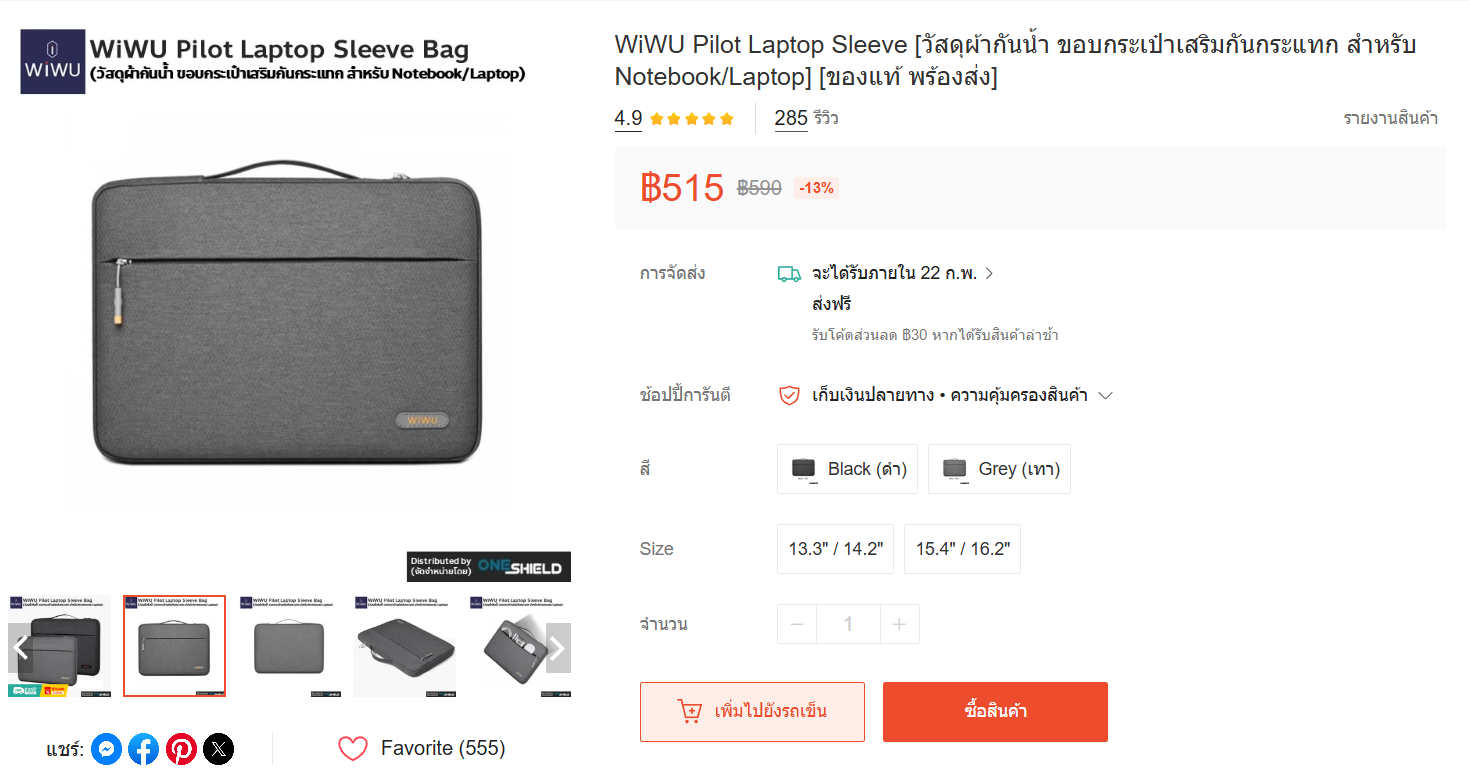Viewport: 1470px width, 775px height.
Task: Choose size 15.4" / 16.2"
Action: 962,549
